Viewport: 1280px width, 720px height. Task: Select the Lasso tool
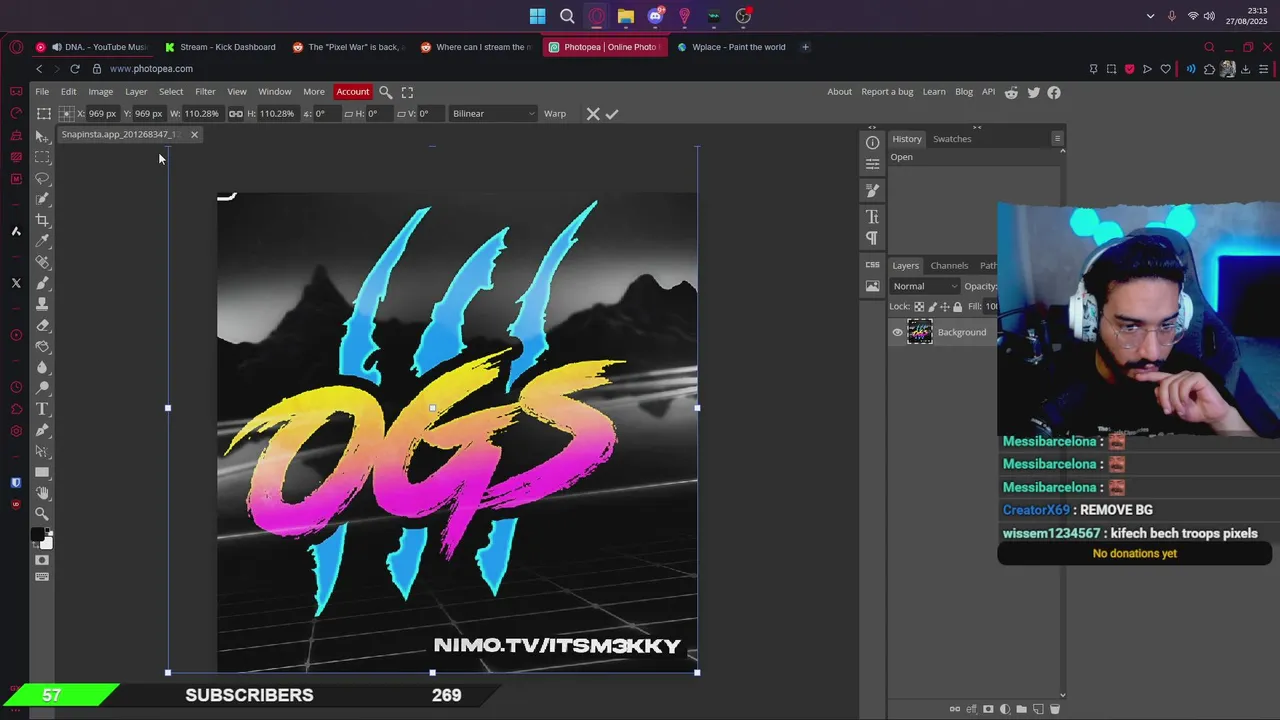click(x=42, y=178)
